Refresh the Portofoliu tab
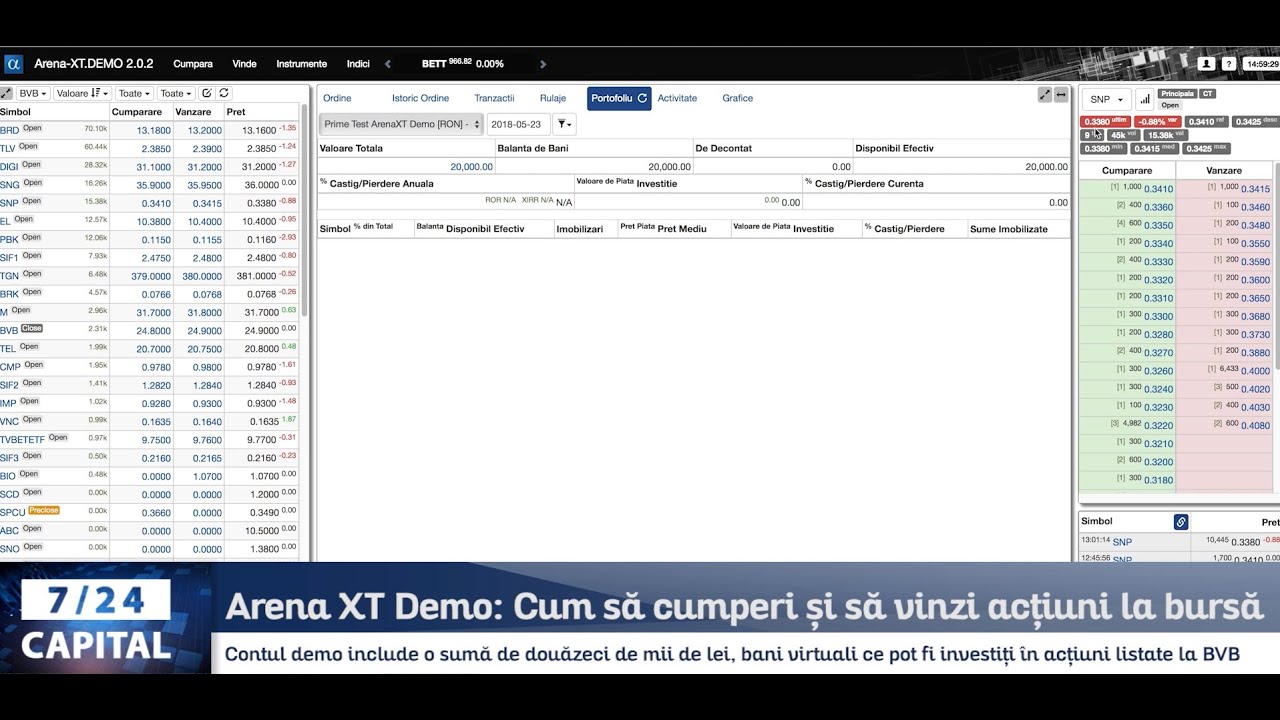This screenshot has height=720, width=1280. tap(642, 98)
